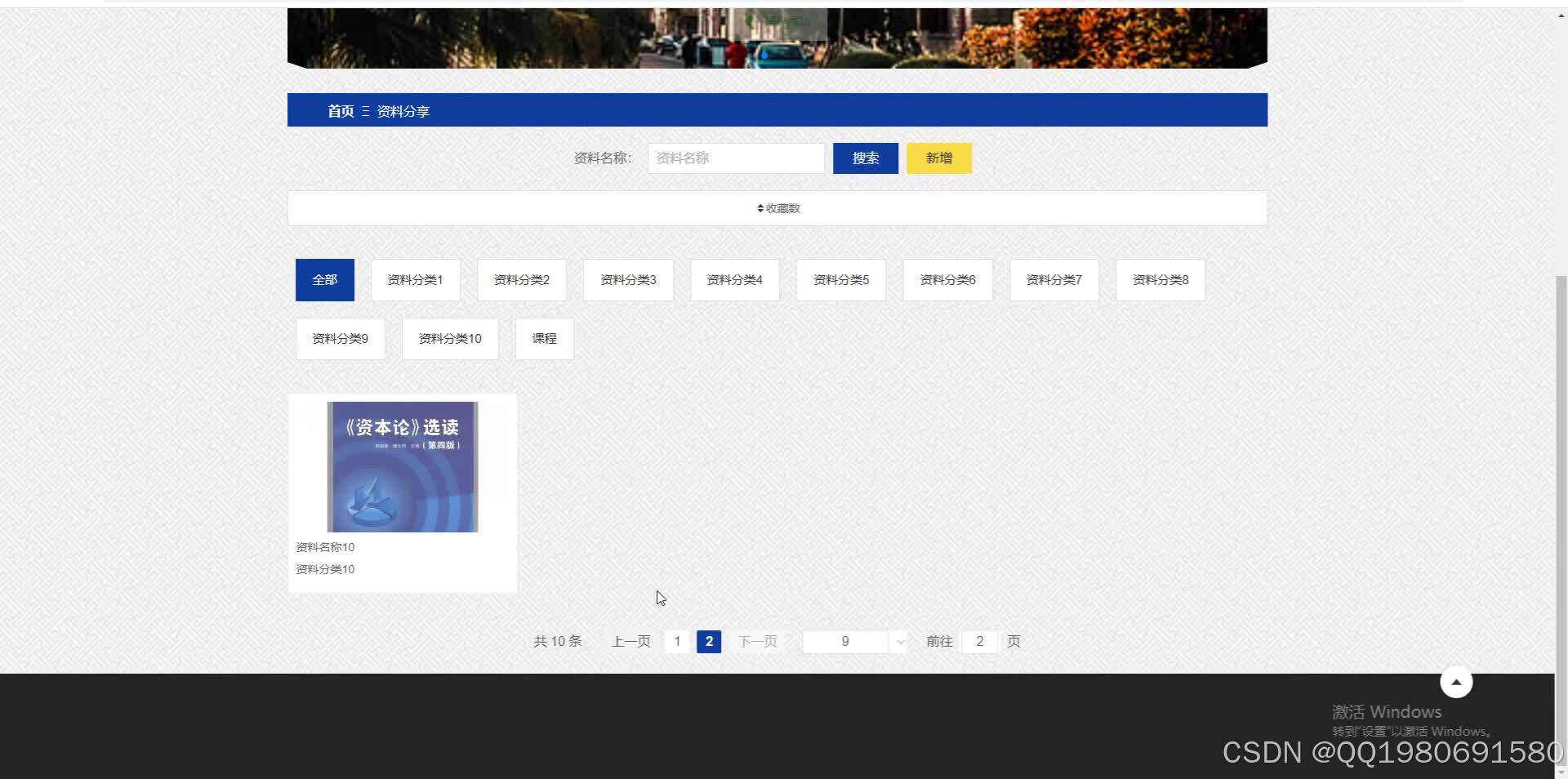Click the back-to-top arrow icon
This screenshot has height=779, width=1568.
pyautogui.click(x=1456, y=681)
